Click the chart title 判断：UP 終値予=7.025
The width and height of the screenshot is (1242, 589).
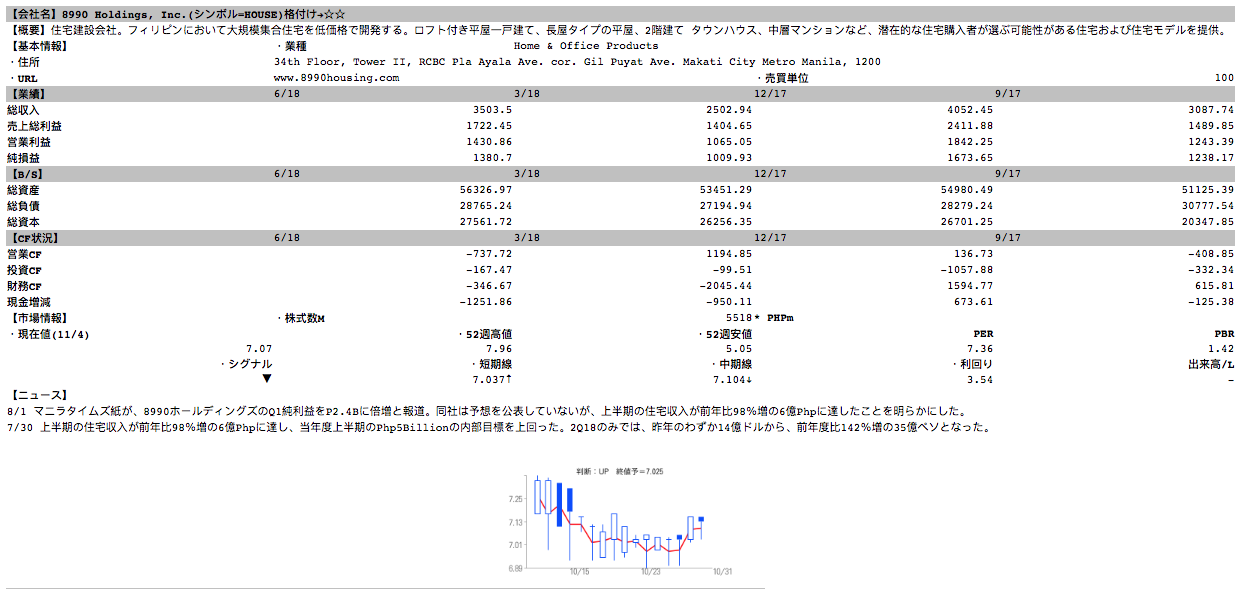(x=620, y=470)
